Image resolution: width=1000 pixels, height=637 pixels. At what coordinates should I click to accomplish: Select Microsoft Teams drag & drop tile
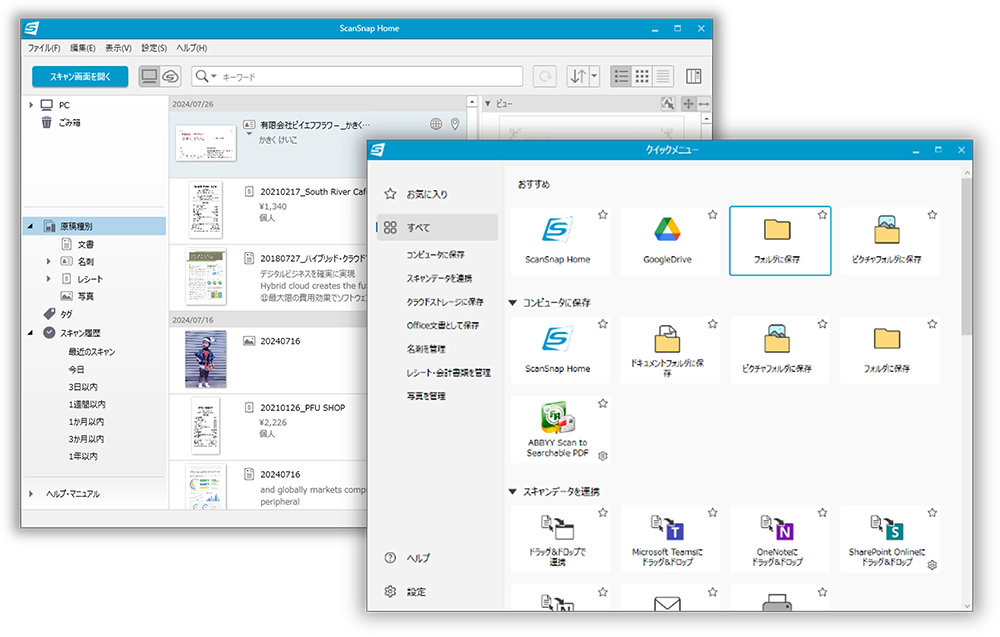[668, 540]
